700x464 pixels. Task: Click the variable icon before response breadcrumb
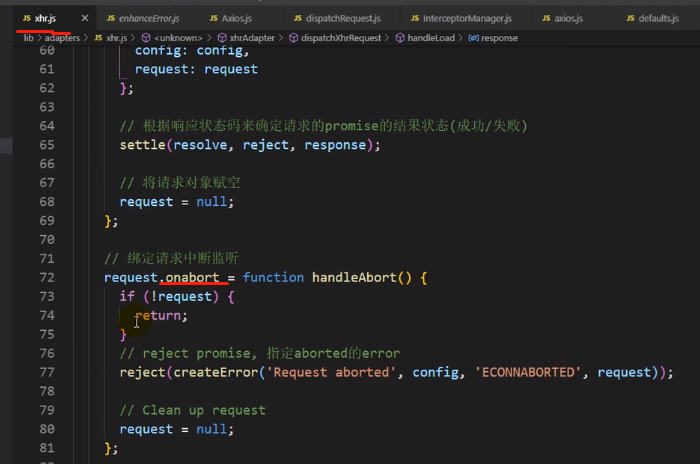click(473, 38)
